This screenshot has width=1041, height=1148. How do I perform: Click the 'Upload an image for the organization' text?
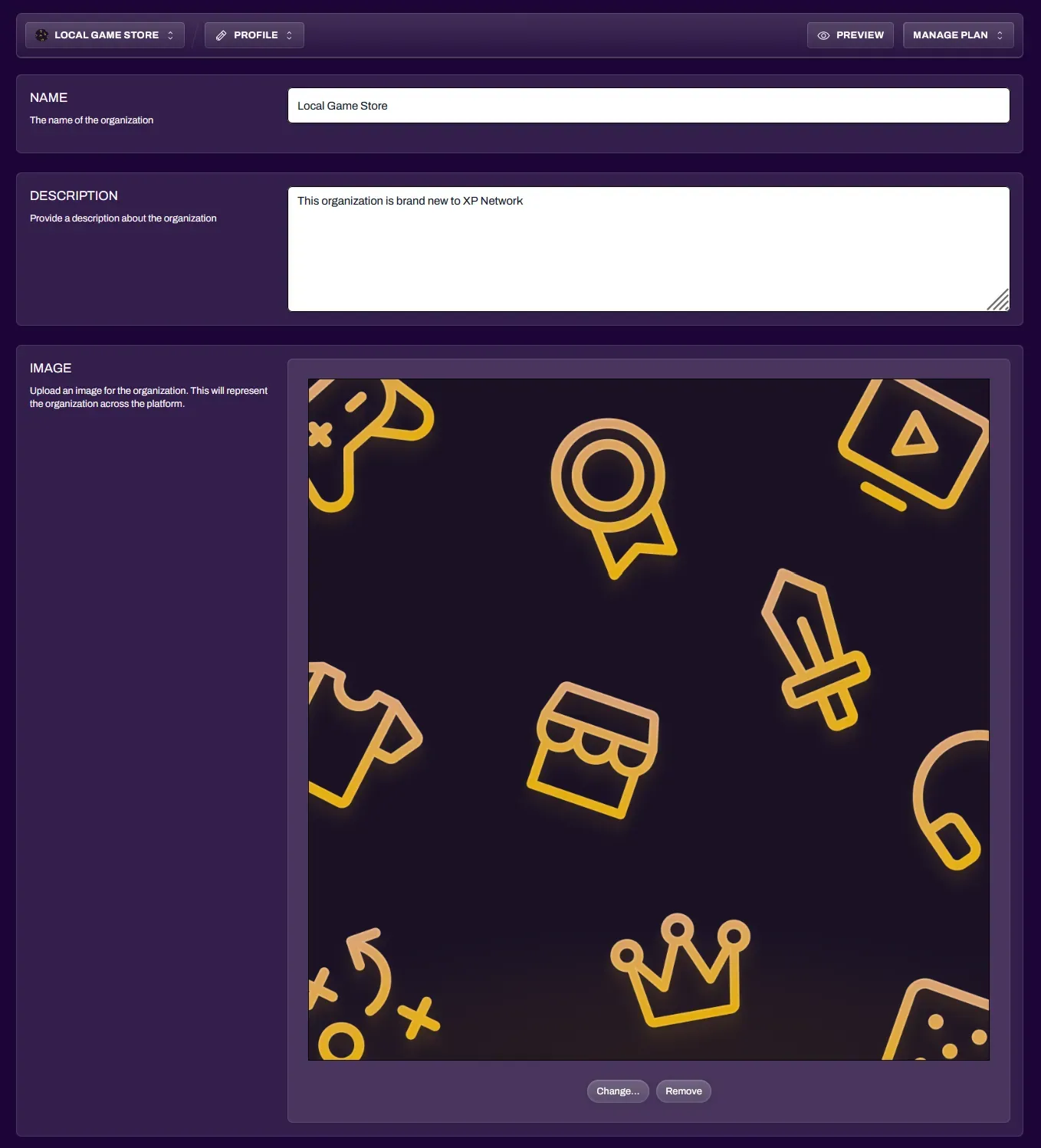point(149,397)
